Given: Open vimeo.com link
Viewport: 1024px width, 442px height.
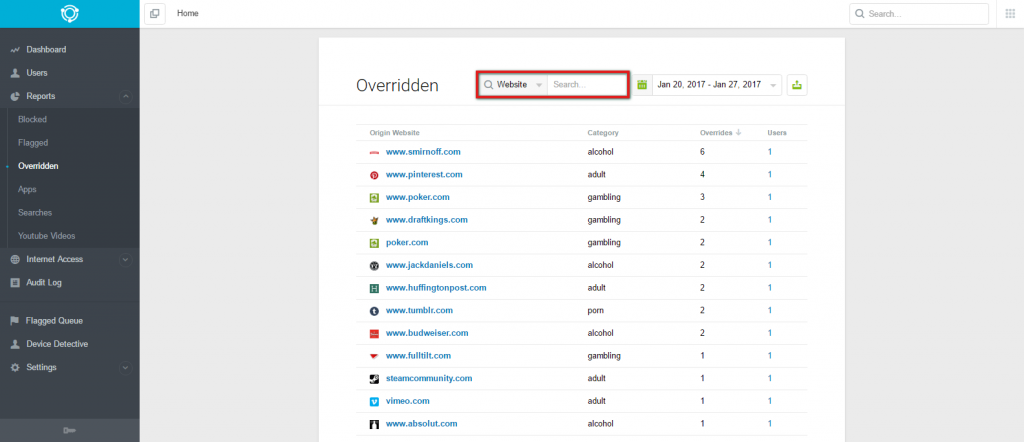Looking at the screenshot, I should tap(408, 401).
